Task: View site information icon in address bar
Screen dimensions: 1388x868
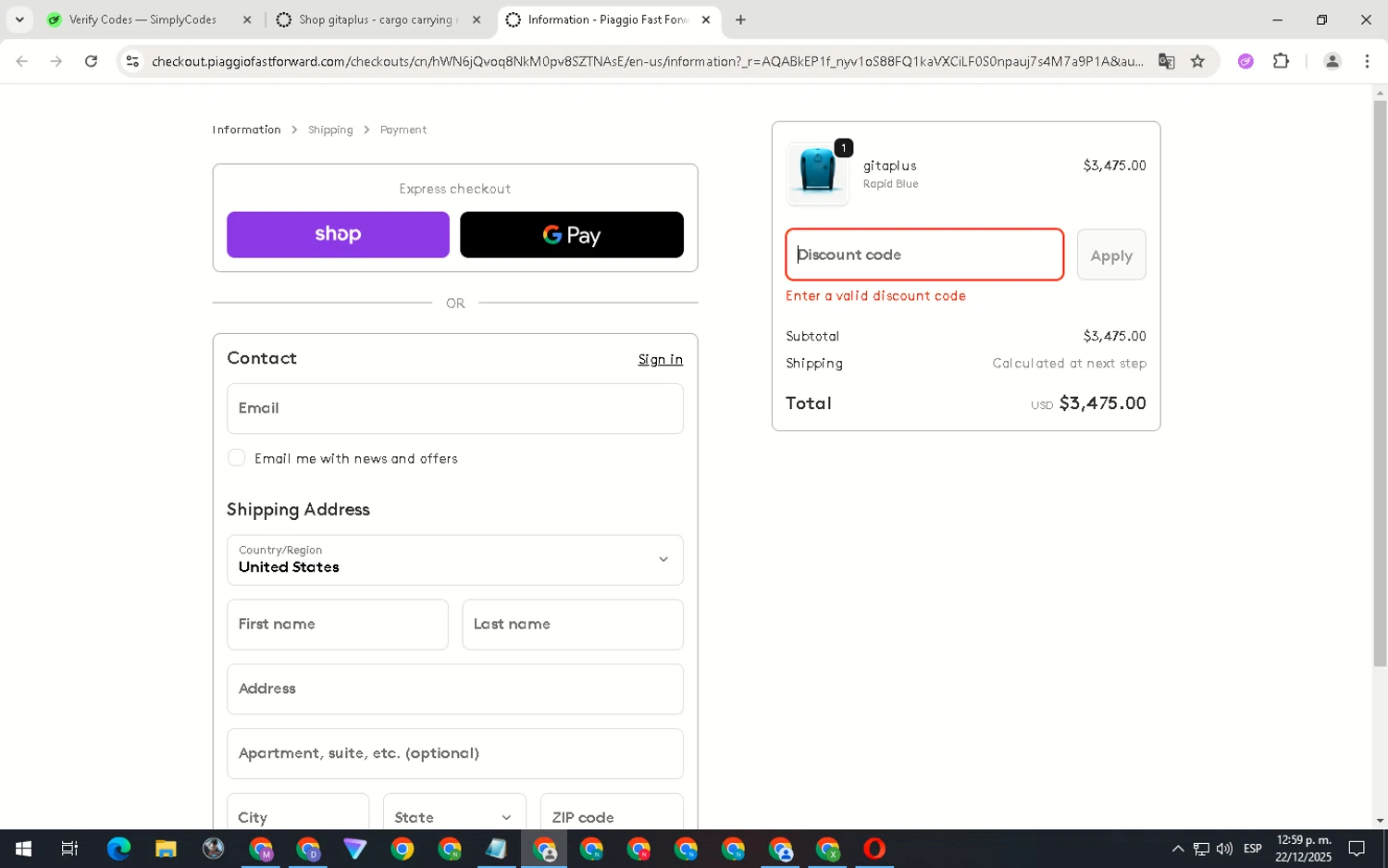Action: pyautogui.click(x=132, y=61)
